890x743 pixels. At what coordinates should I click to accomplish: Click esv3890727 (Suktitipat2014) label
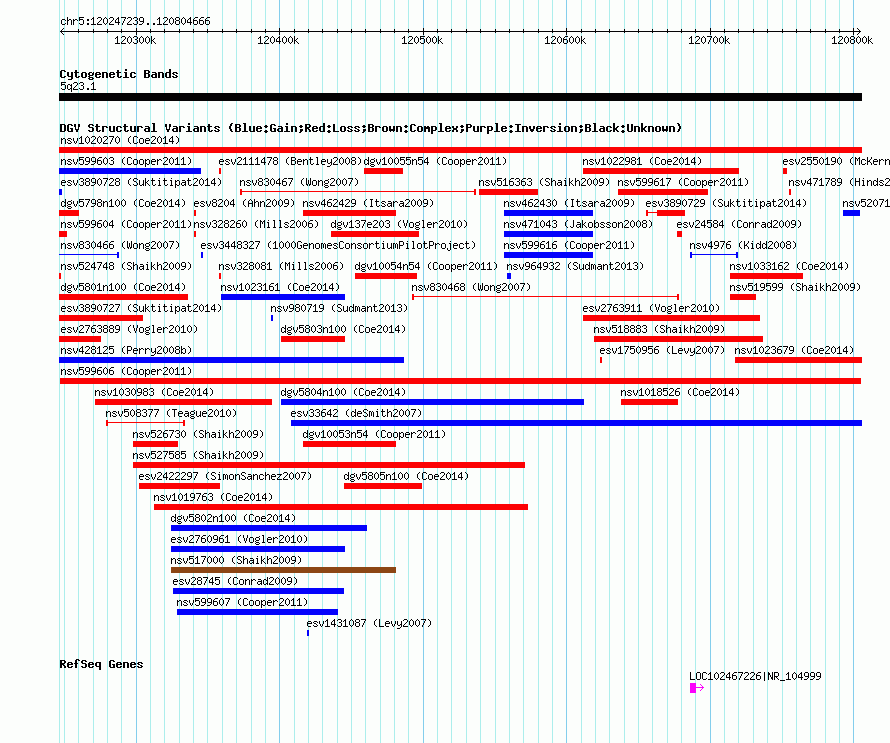click(x=141, y=308)
